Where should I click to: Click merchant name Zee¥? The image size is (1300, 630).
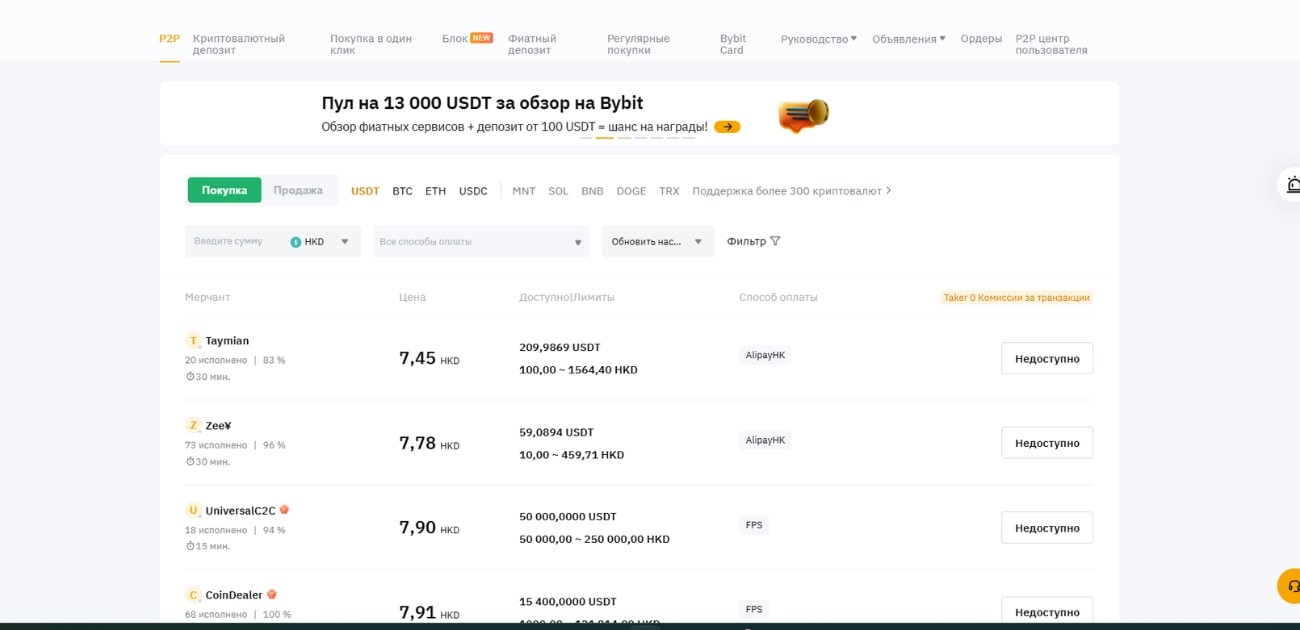[218, 426]
